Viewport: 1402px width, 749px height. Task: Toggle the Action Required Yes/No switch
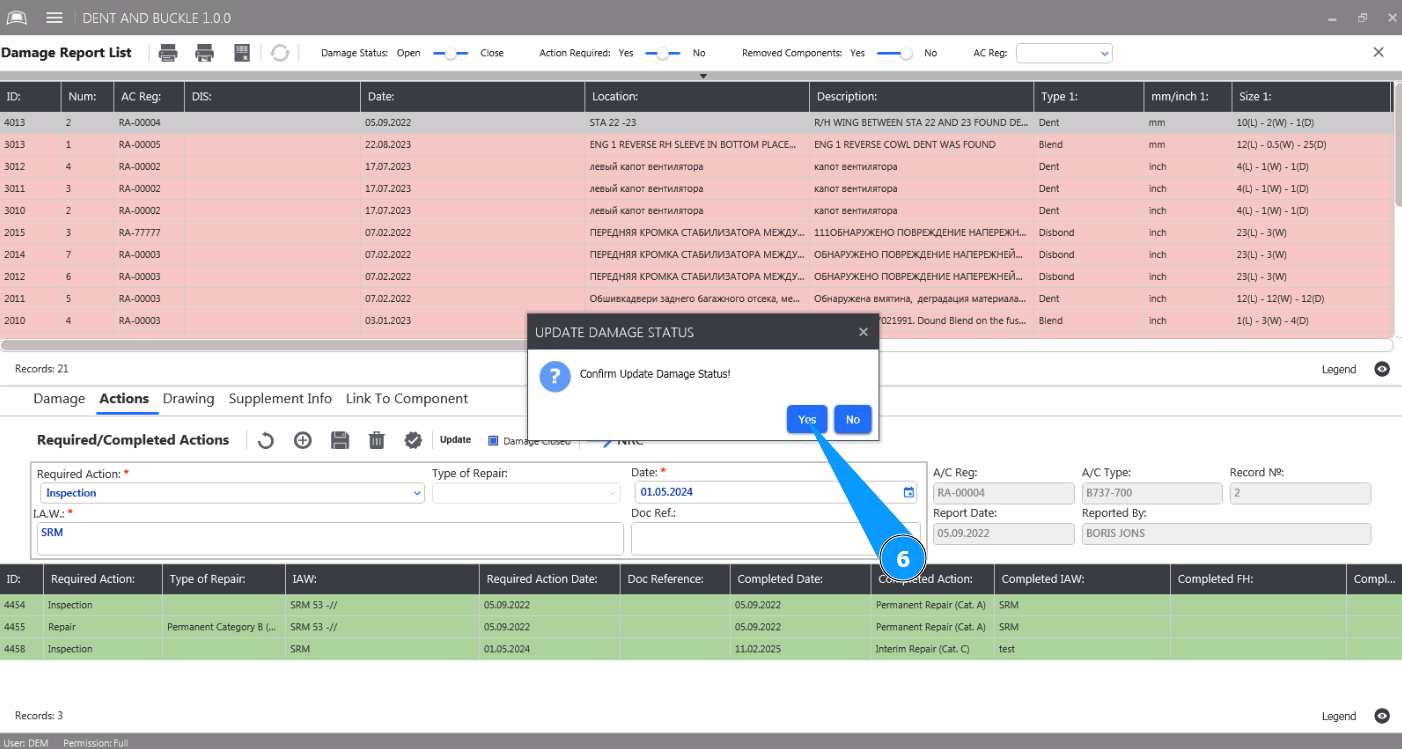pos(662,53)
